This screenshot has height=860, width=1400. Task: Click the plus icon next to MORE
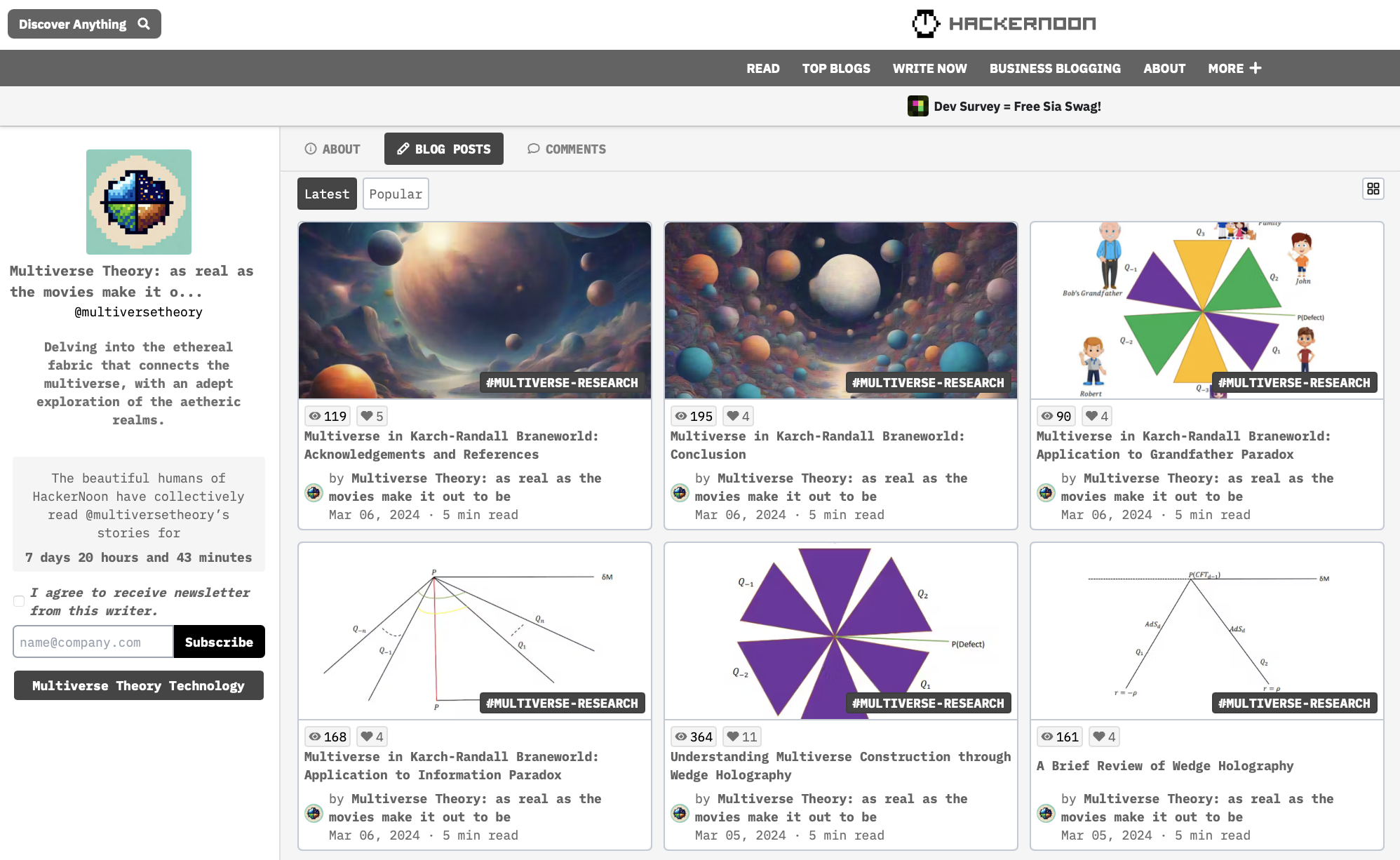click(1256, 68)
